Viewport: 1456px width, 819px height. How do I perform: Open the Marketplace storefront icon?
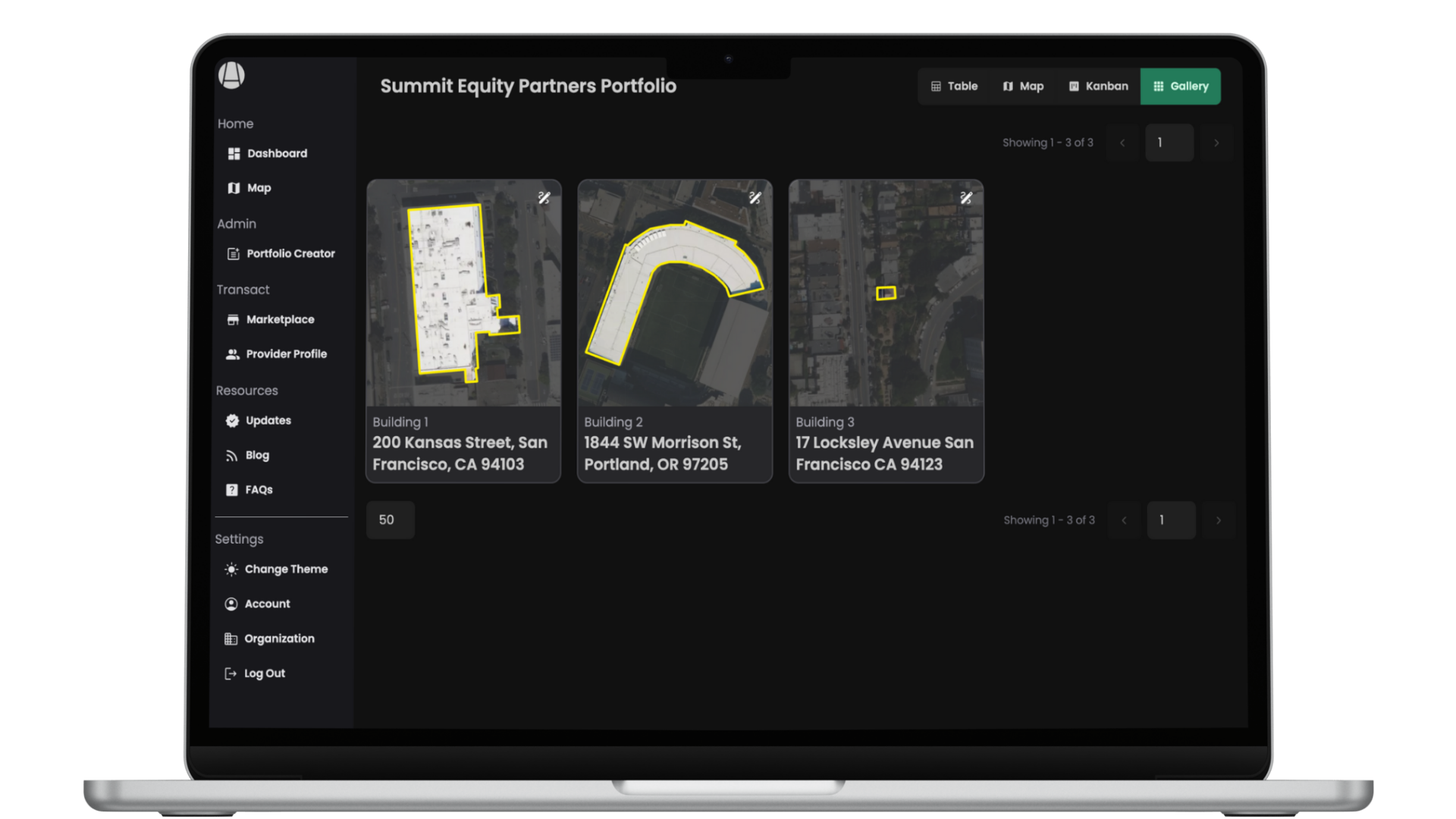[233, 320]
